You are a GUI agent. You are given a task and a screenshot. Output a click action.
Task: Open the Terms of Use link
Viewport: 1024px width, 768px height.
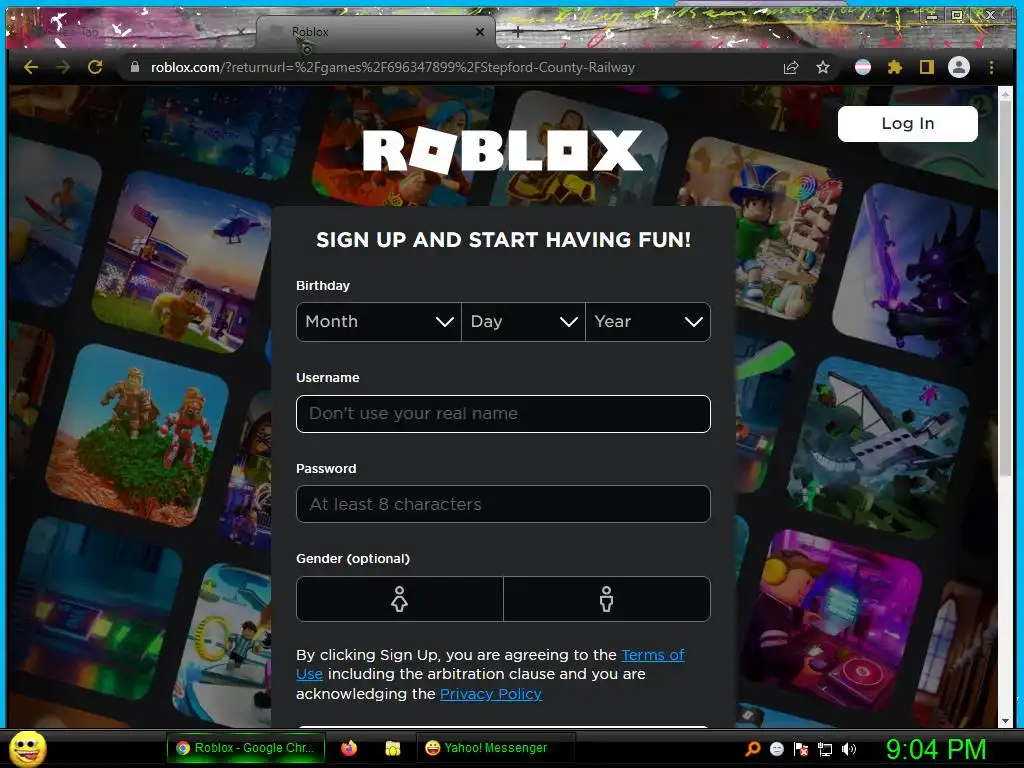pos(652,655)
